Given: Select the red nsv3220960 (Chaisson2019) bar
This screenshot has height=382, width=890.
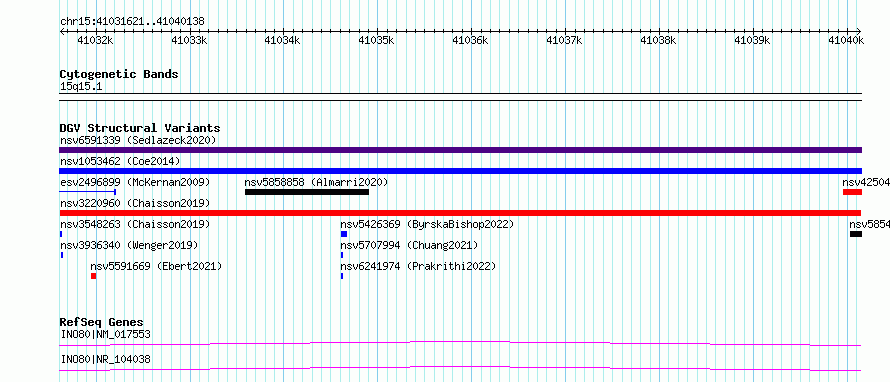Looking at the screenshot, I should pos(460,213).
